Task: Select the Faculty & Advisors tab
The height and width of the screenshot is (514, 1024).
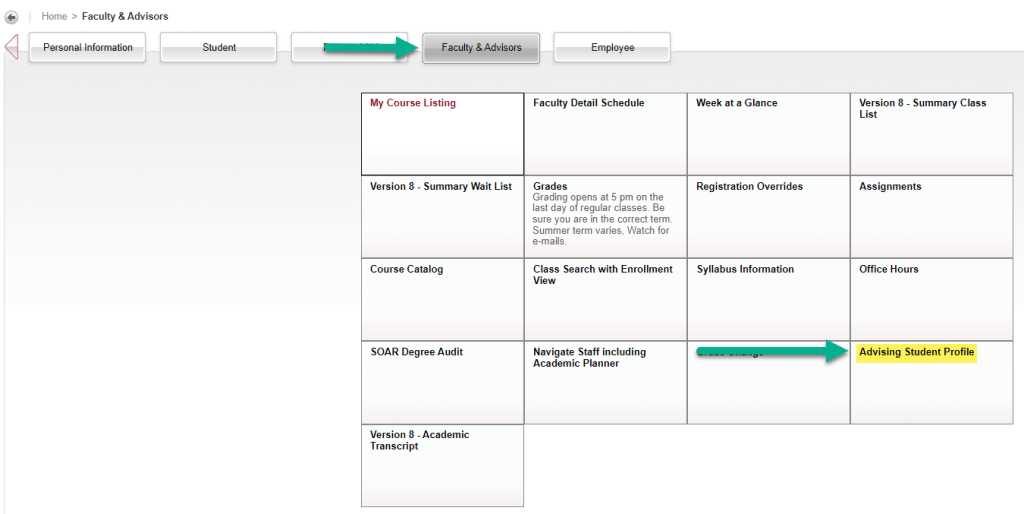Action: click(x=481, y=48)
